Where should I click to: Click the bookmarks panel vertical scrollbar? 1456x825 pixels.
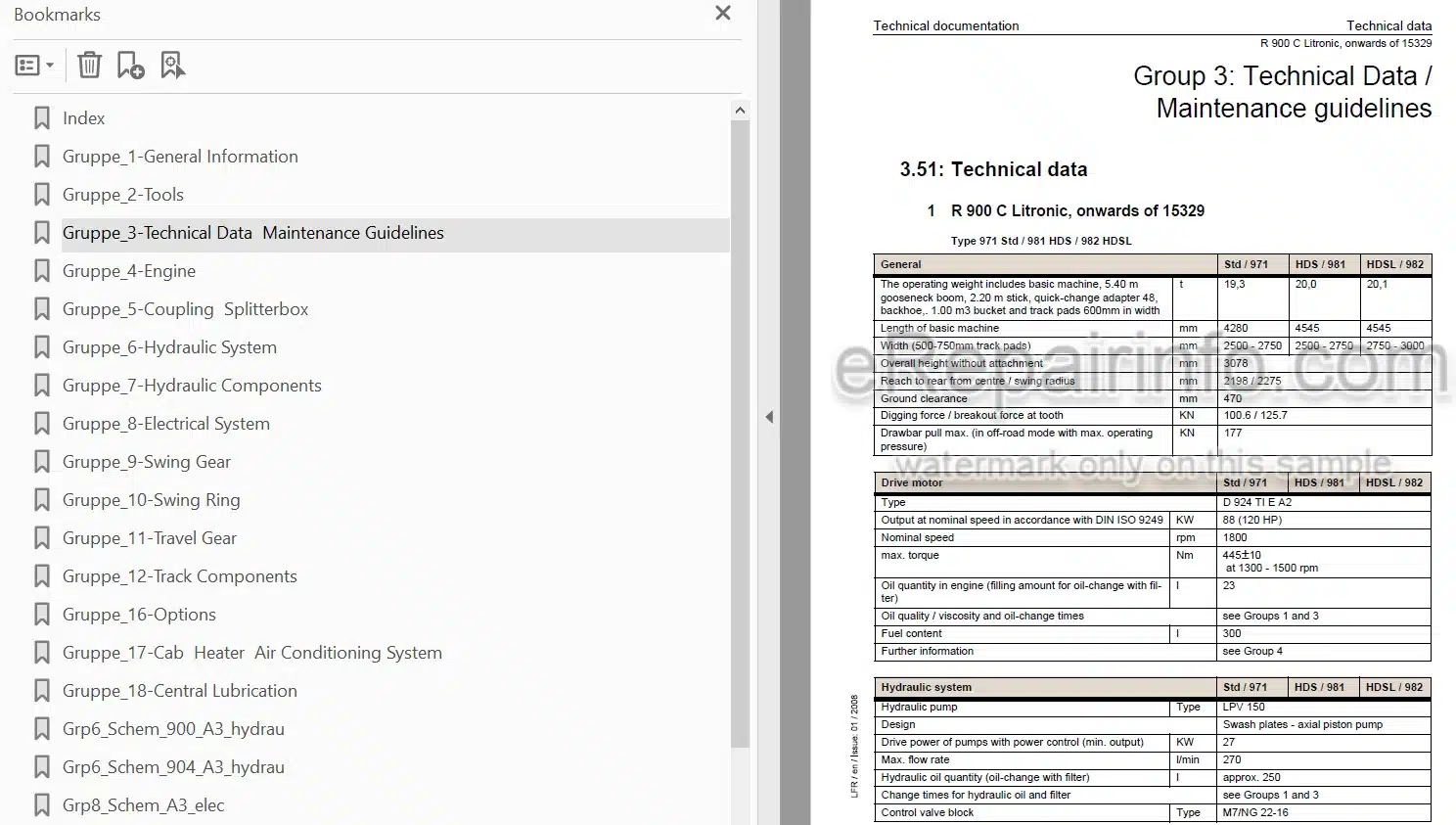coord(740,435)
